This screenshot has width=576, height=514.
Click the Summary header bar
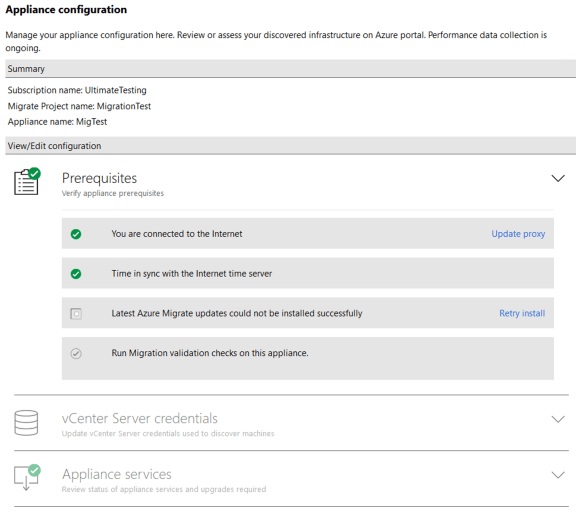tap(291, 69)
